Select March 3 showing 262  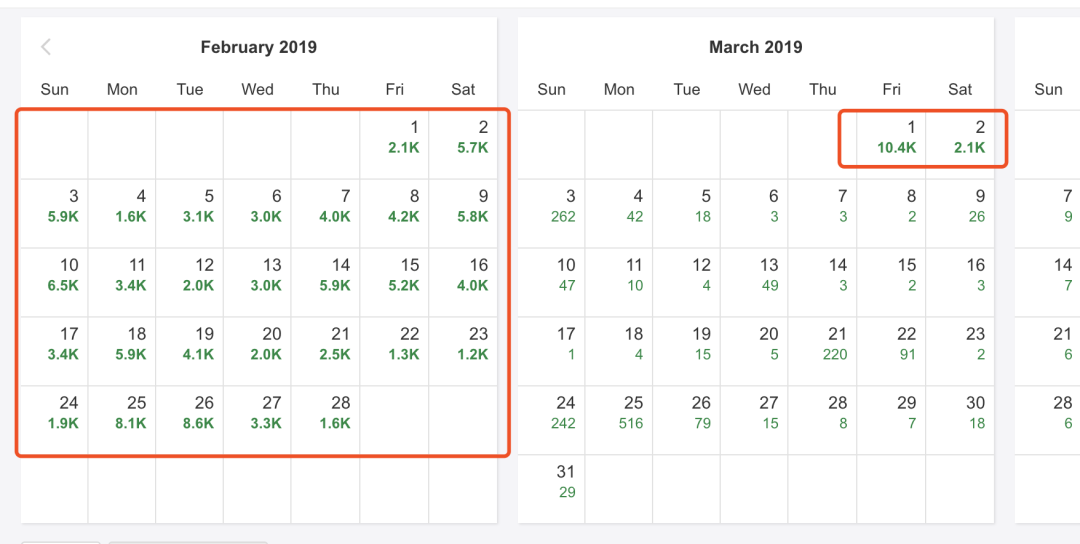[552, 206]
